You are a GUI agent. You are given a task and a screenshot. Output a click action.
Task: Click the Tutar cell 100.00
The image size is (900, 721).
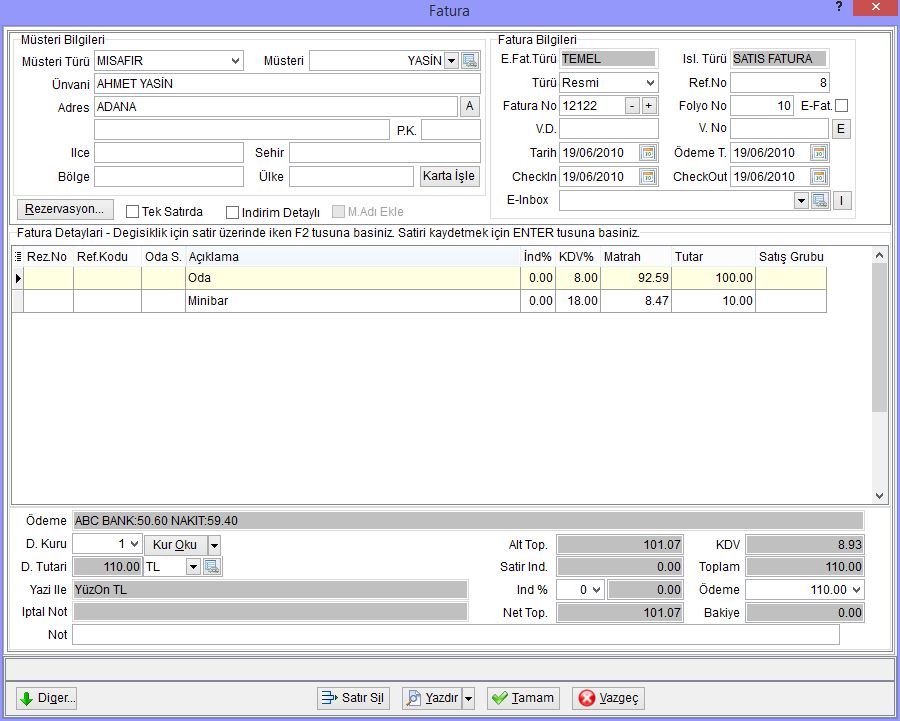713,278
